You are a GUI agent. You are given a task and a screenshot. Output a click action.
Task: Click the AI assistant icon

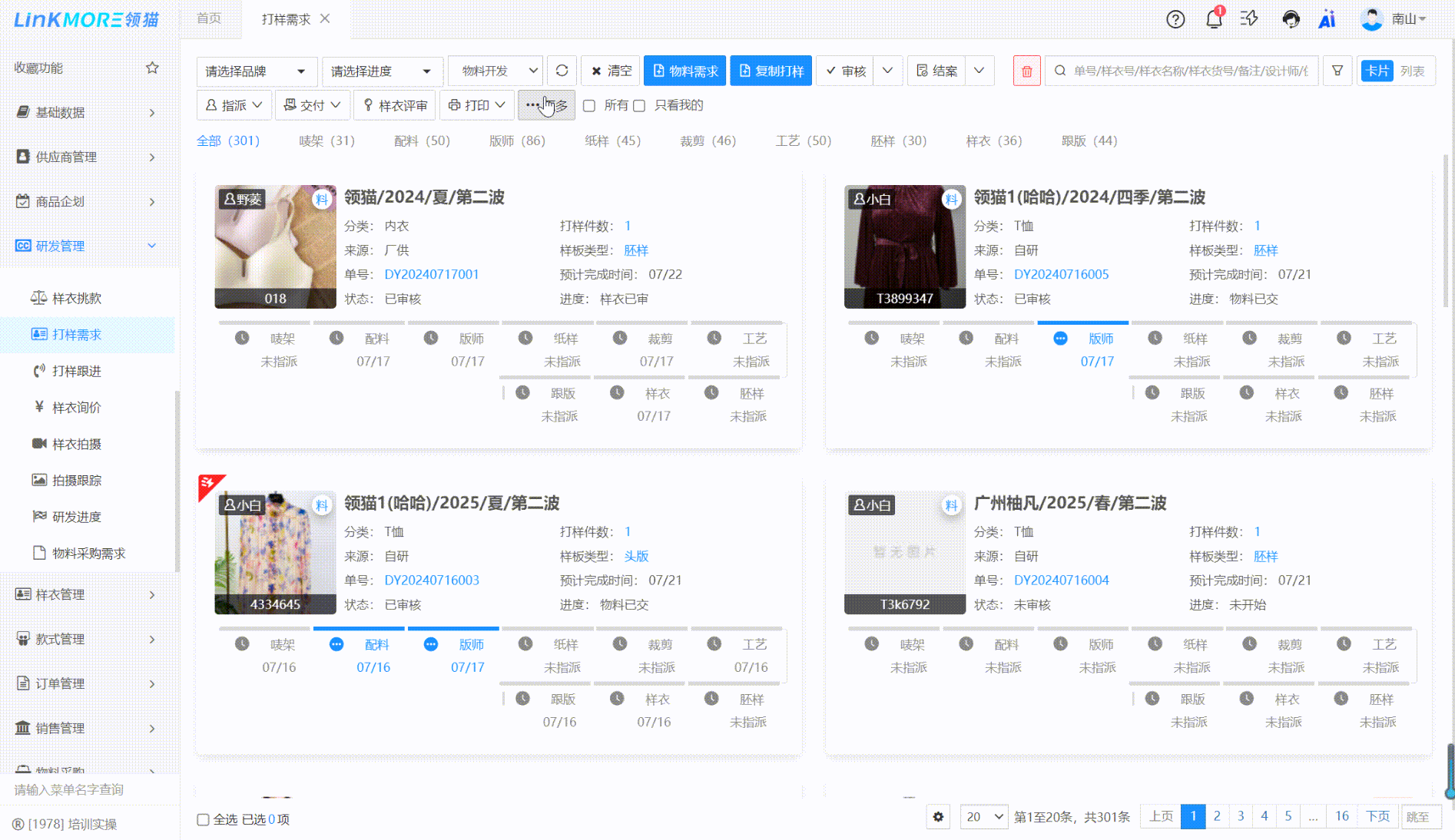[x=1327, y=19]
